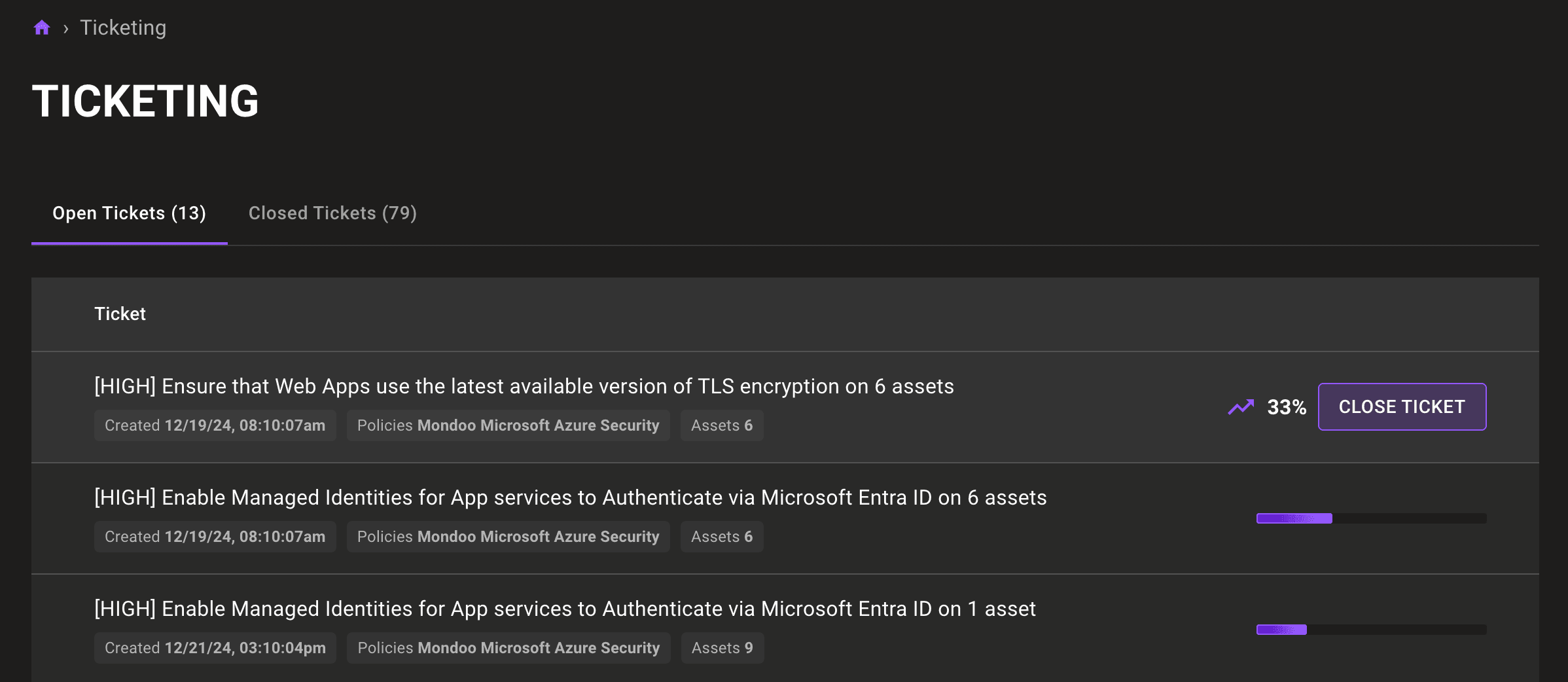Switch to the Open Tickets (13) tab
Screen dimensions: 1568x682
(129, 213)
